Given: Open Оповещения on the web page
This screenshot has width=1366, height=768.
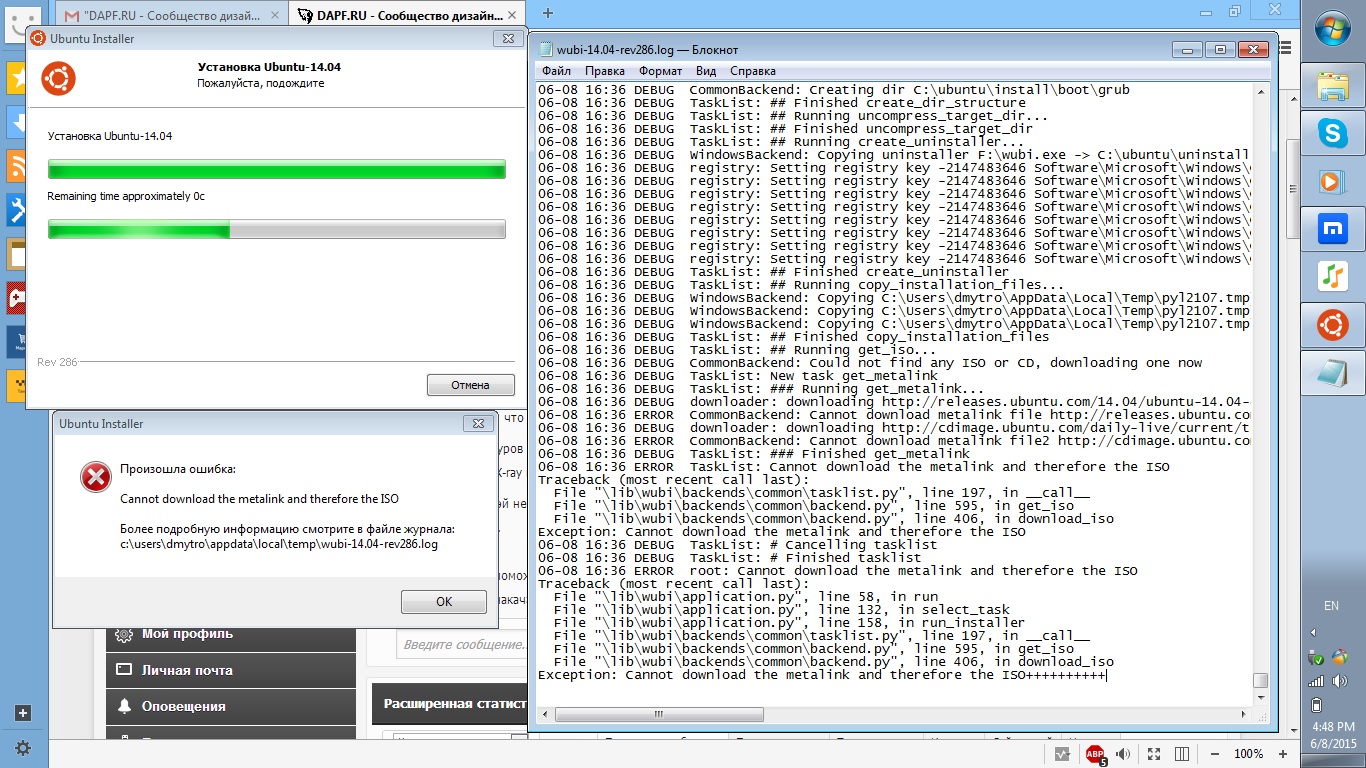Looking at the screenshot, I should pos(231,706).
